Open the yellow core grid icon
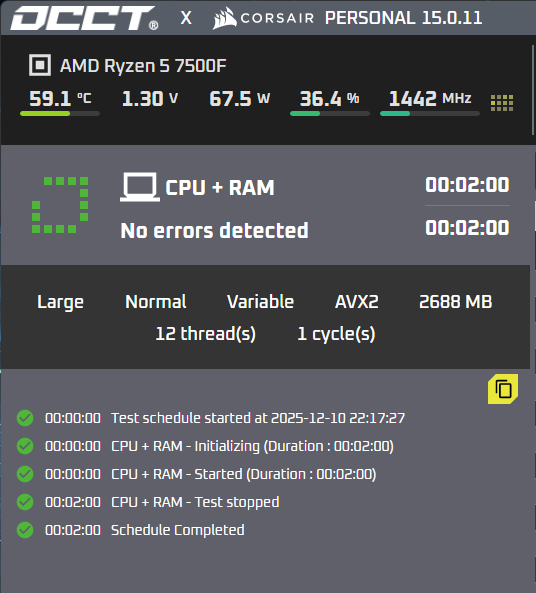The width and height of the screenshot is (536, 593). (502, 103)
